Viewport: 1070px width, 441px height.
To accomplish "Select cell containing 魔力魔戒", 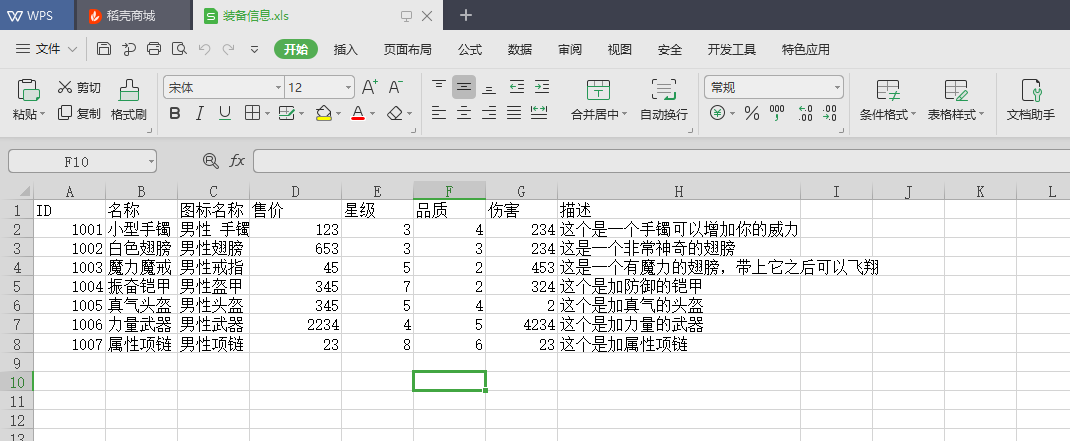I will [x=141, y=267].
